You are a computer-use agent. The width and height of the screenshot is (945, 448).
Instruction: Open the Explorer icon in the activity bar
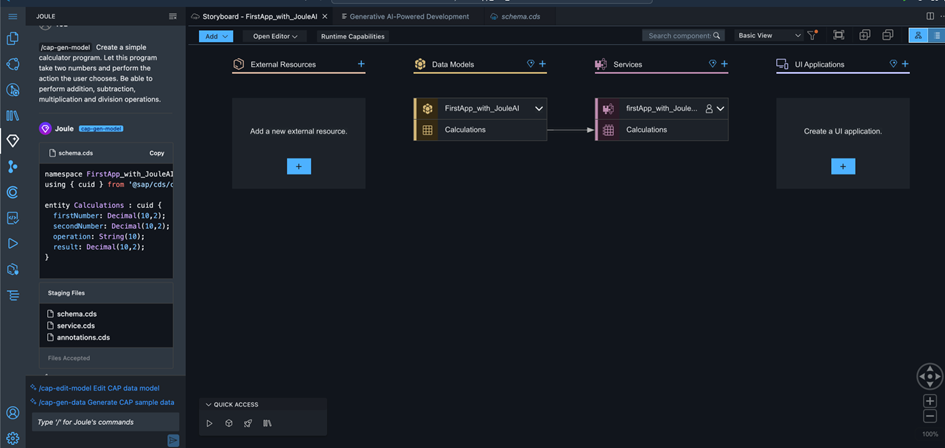pyautogui.click(x=13, y=39)
